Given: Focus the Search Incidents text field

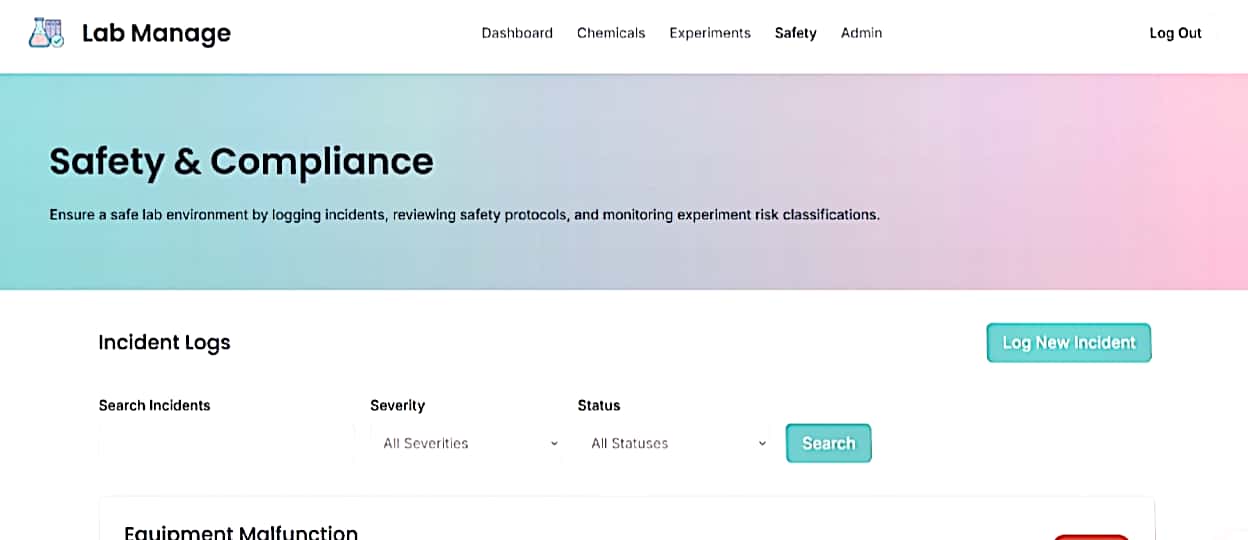Looking at the screenshot, I should 226,443.
